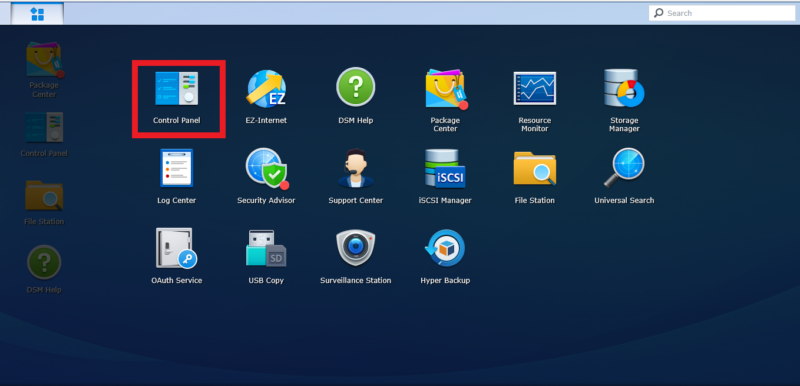800x386 pixels.
Task: Click the Search input field
Action: click(722, 13)
